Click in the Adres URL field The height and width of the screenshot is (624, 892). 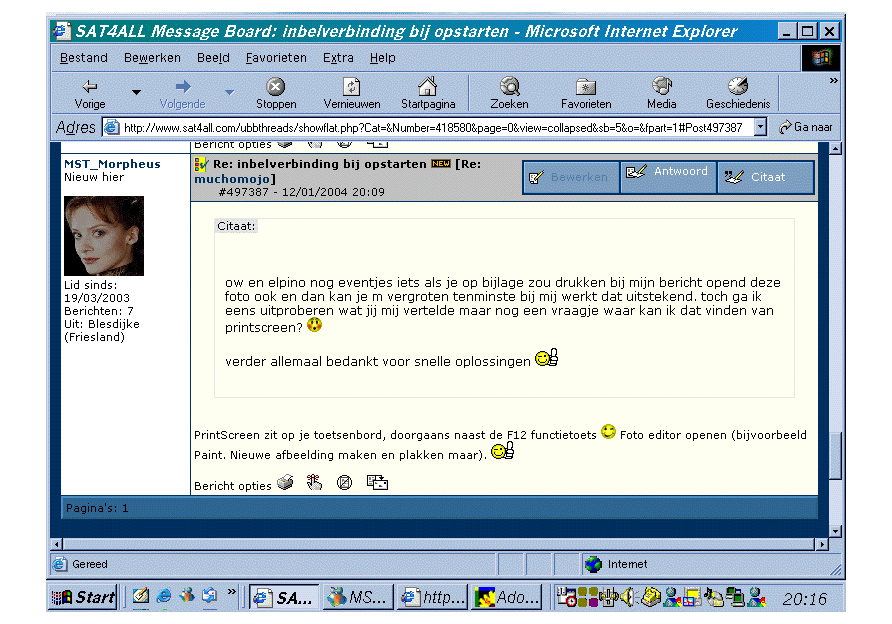pyautogui.click(x=432, y=127)
